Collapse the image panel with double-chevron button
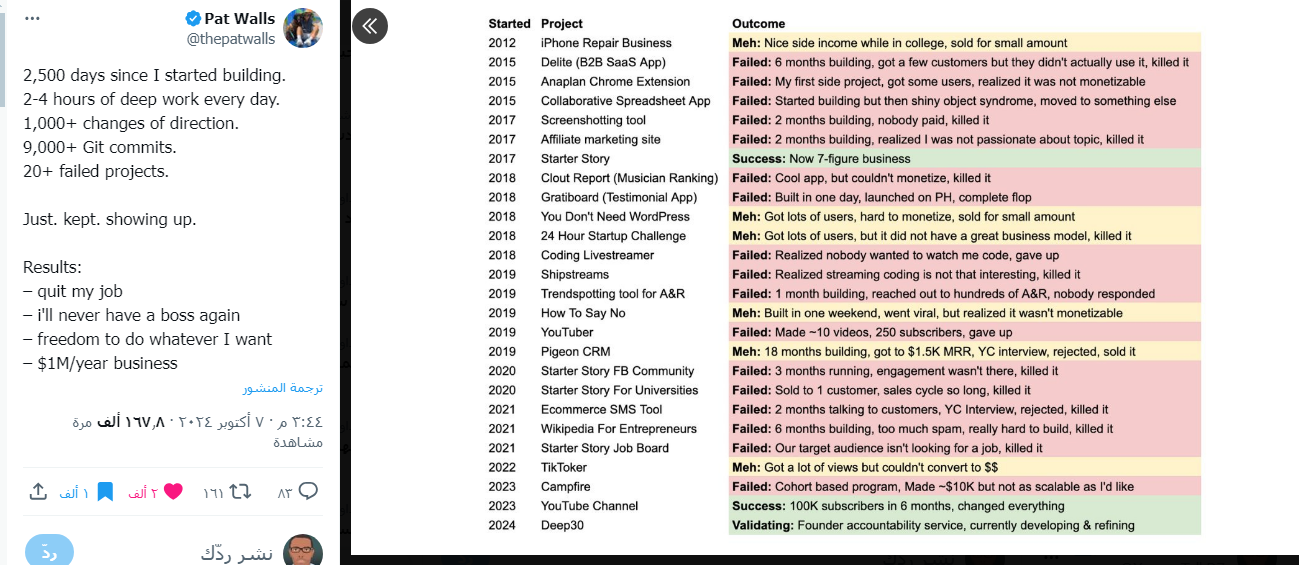The image size is (1299, 565). pos(370,26)
